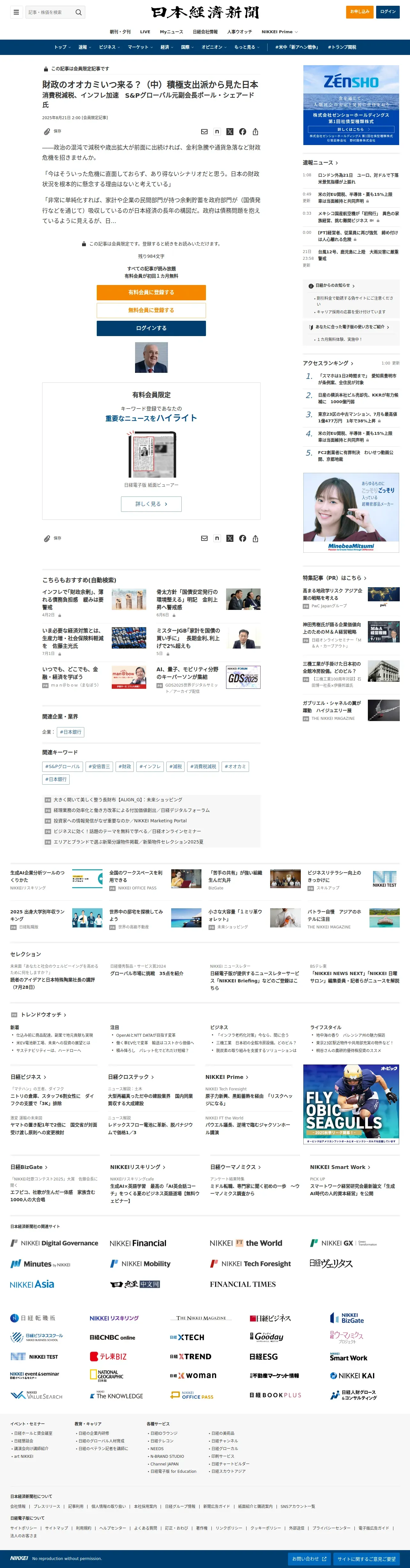Open the 日経会社情報 tab

click(x=205, y=32)
